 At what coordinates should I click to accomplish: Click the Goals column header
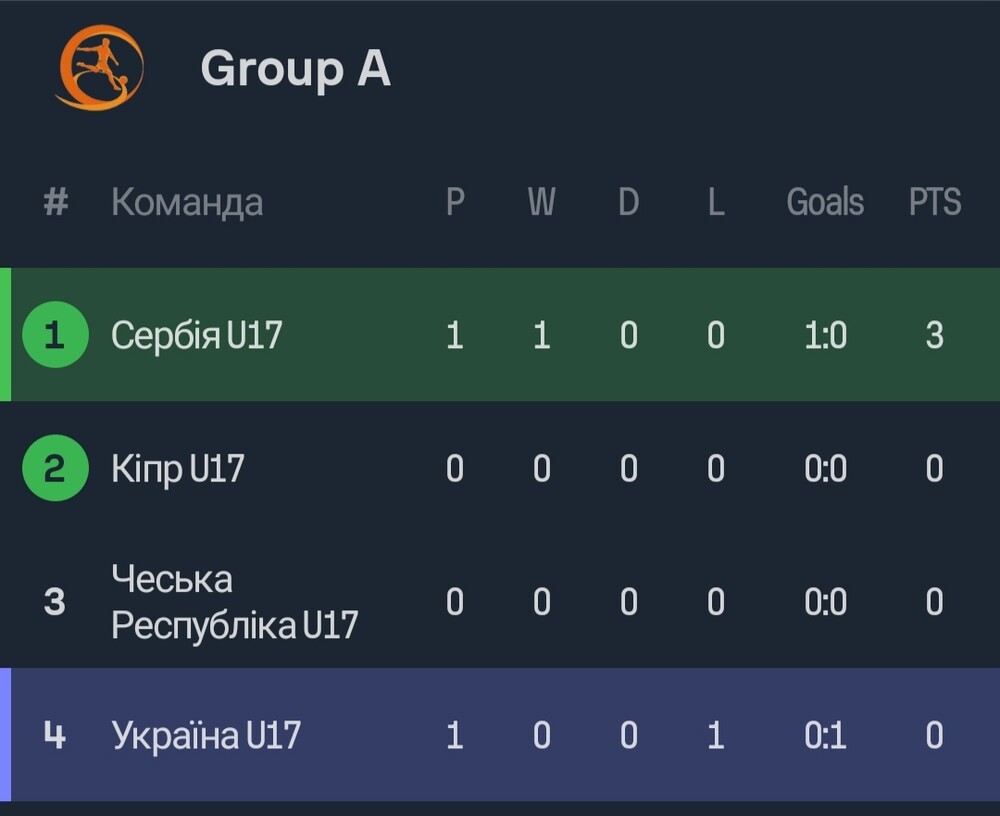825,202
